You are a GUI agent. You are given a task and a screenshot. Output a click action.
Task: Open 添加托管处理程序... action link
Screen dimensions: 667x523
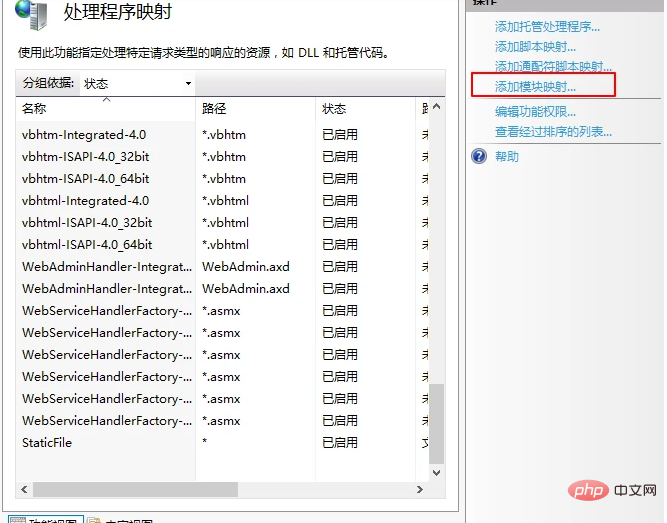click(x=547, y=27)
